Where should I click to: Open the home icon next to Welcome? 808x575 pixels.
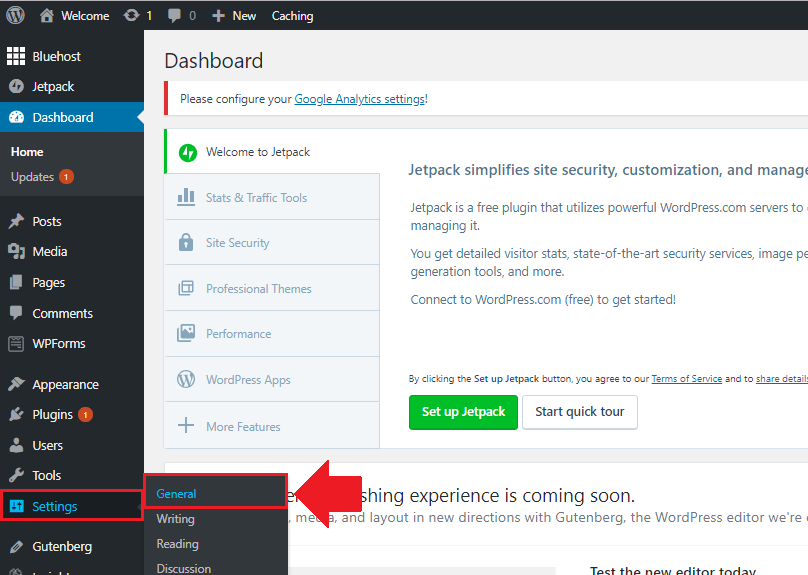click(47, 15)
